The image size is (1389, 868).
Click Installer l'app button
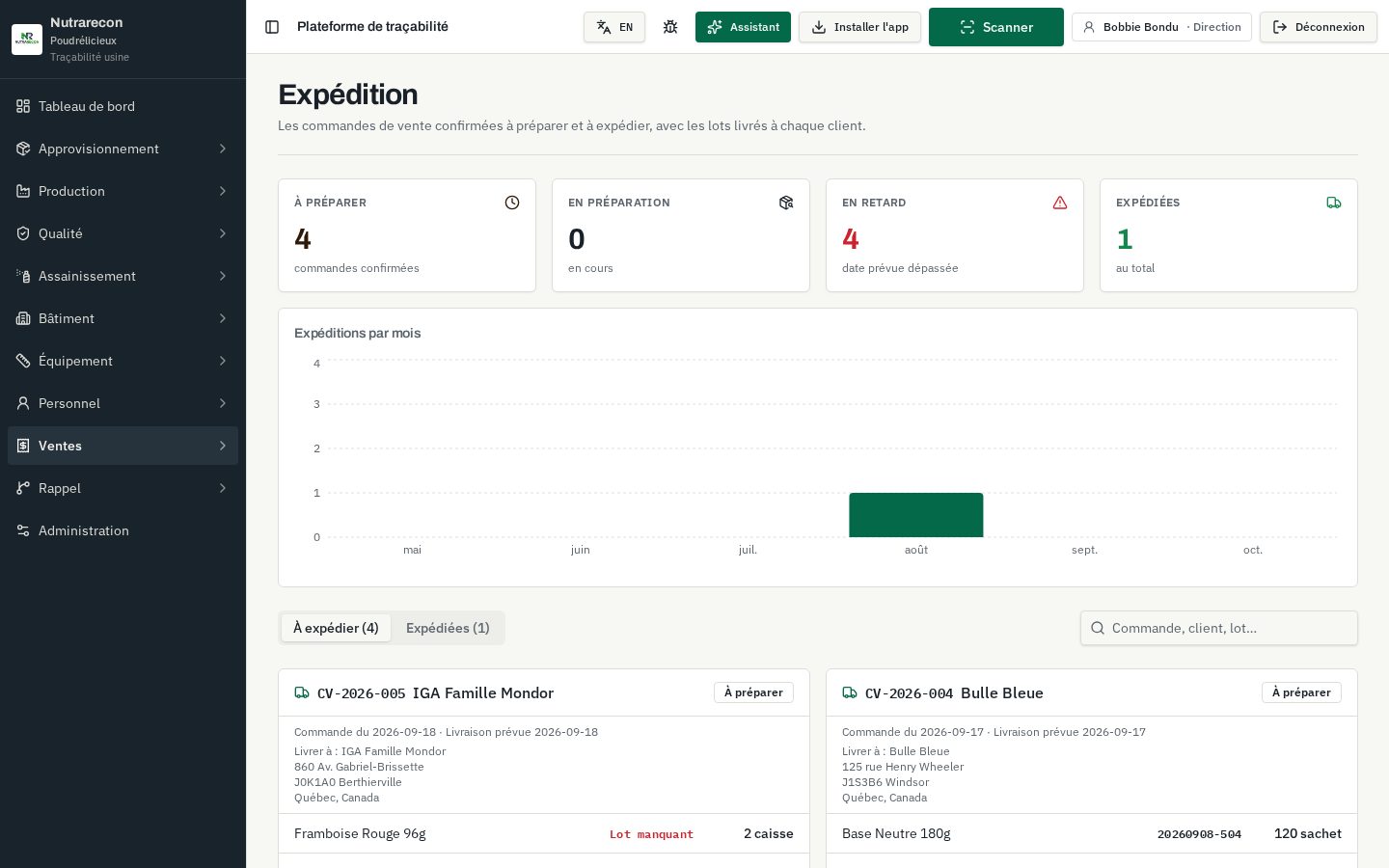tap(859, 27)
